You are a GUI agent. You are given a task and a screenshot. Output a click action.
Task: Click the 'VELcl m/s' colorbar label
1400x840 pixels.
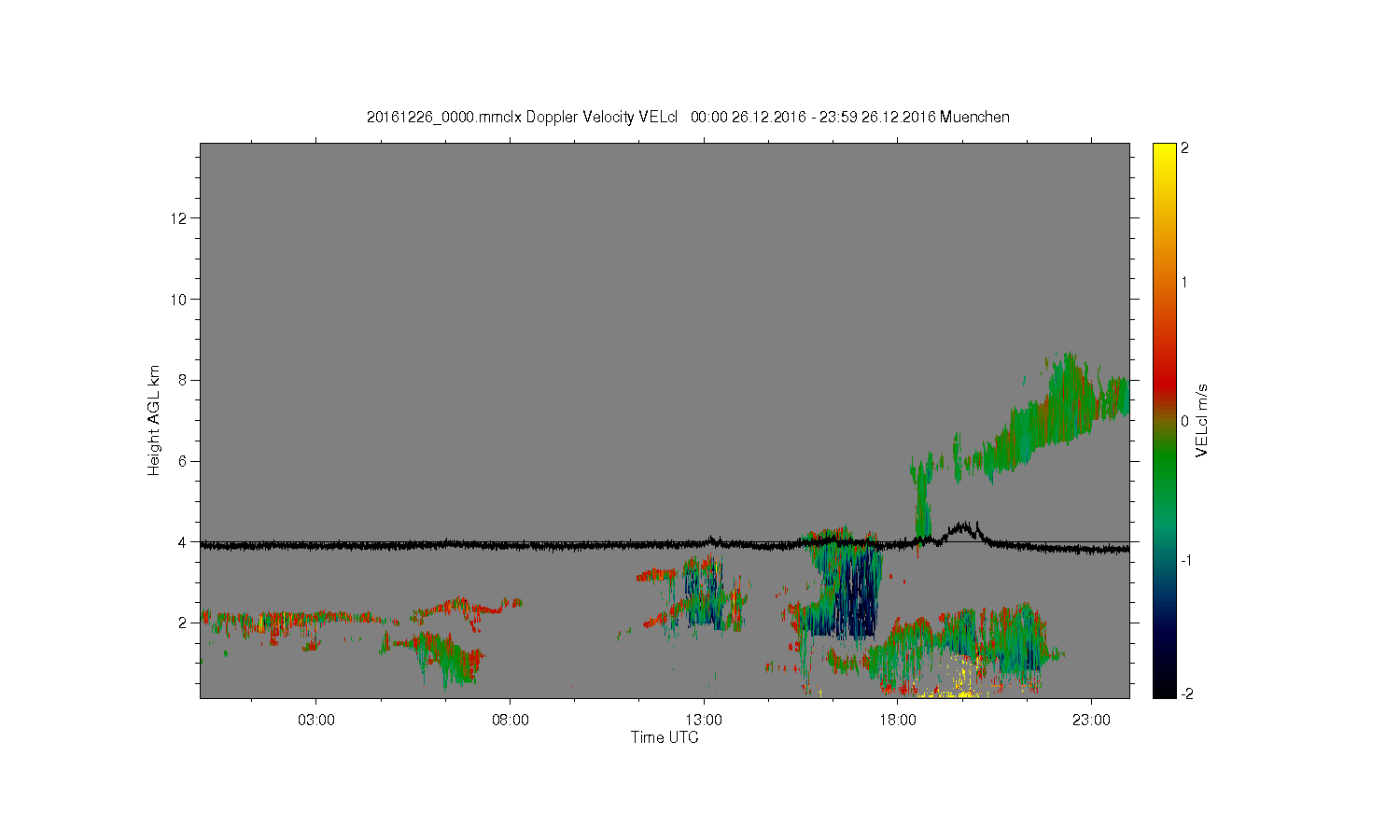pyautogui.click(x=1202, y=420)
